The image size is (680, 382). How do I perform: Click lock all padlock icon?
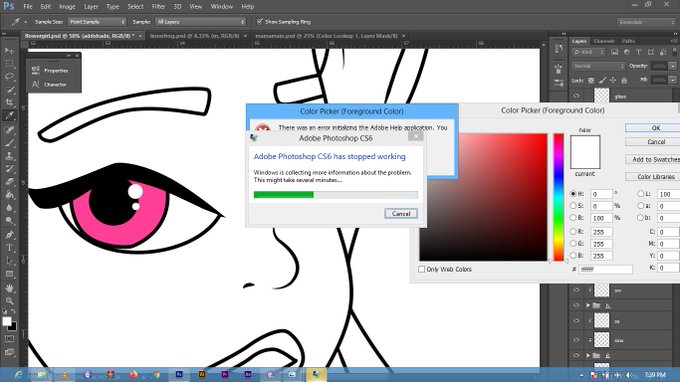(x=624, y=80)
